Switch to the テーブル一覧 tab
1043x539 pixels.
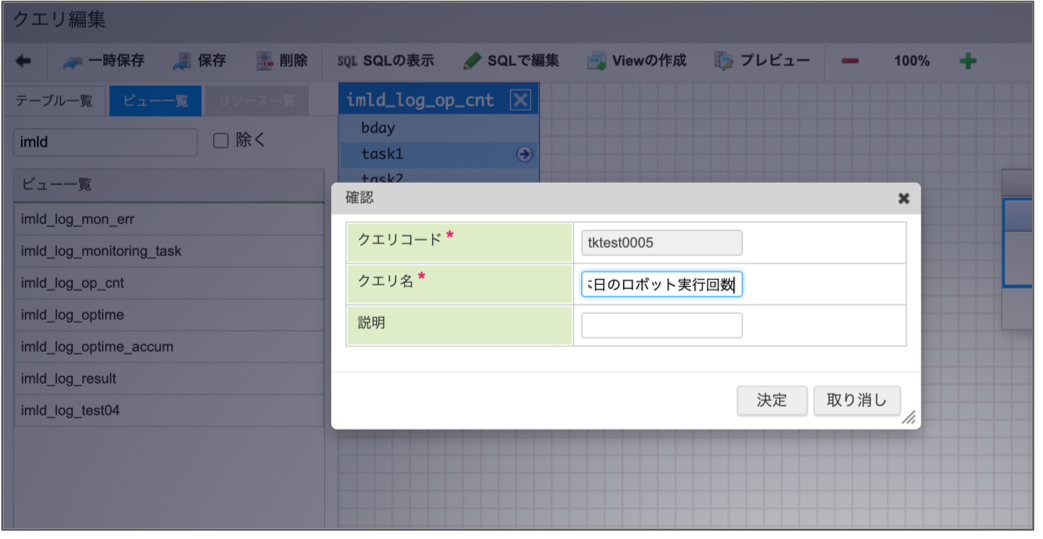point(56,101)
